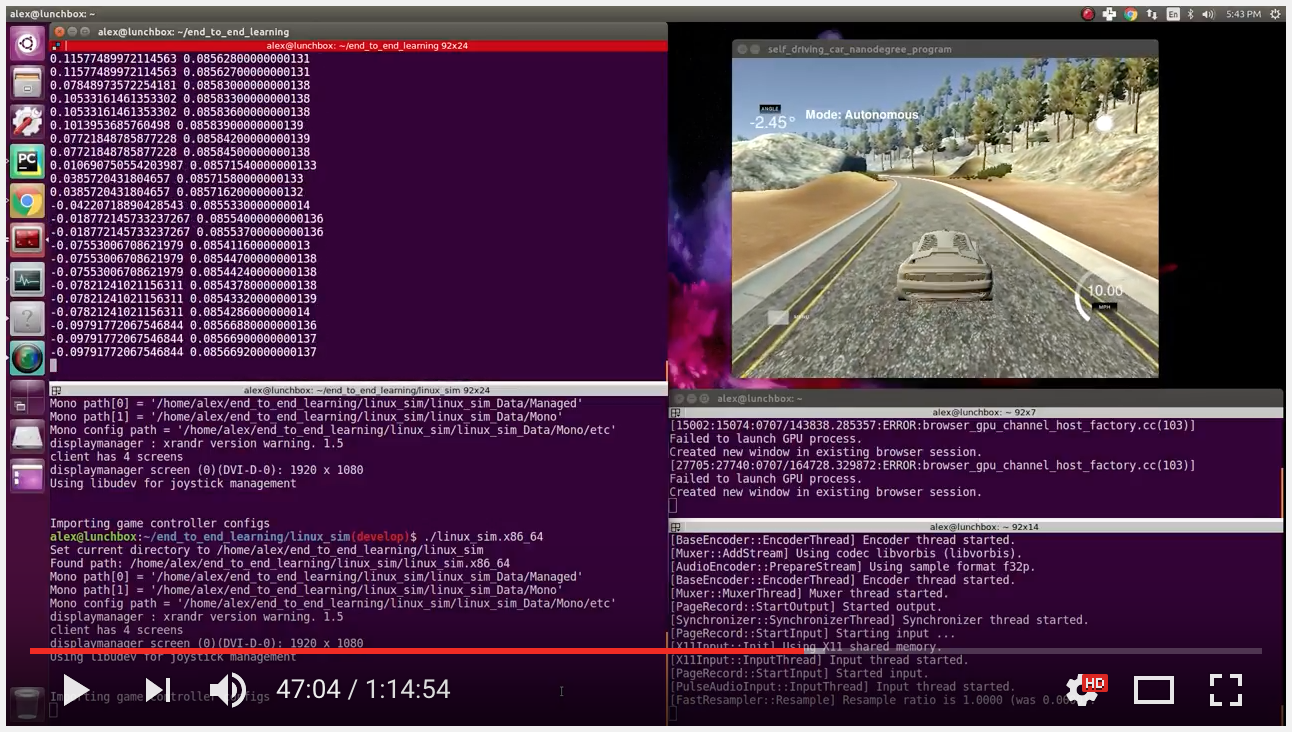Switch to theater mode
The height and width of the screenshot is (732, 1292).
click(x=1153, y=689)
